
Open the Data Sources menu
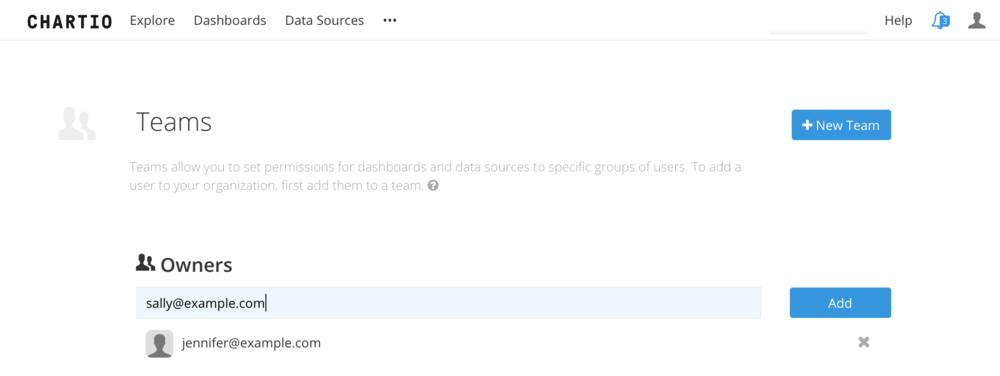(x=325, y=20)
